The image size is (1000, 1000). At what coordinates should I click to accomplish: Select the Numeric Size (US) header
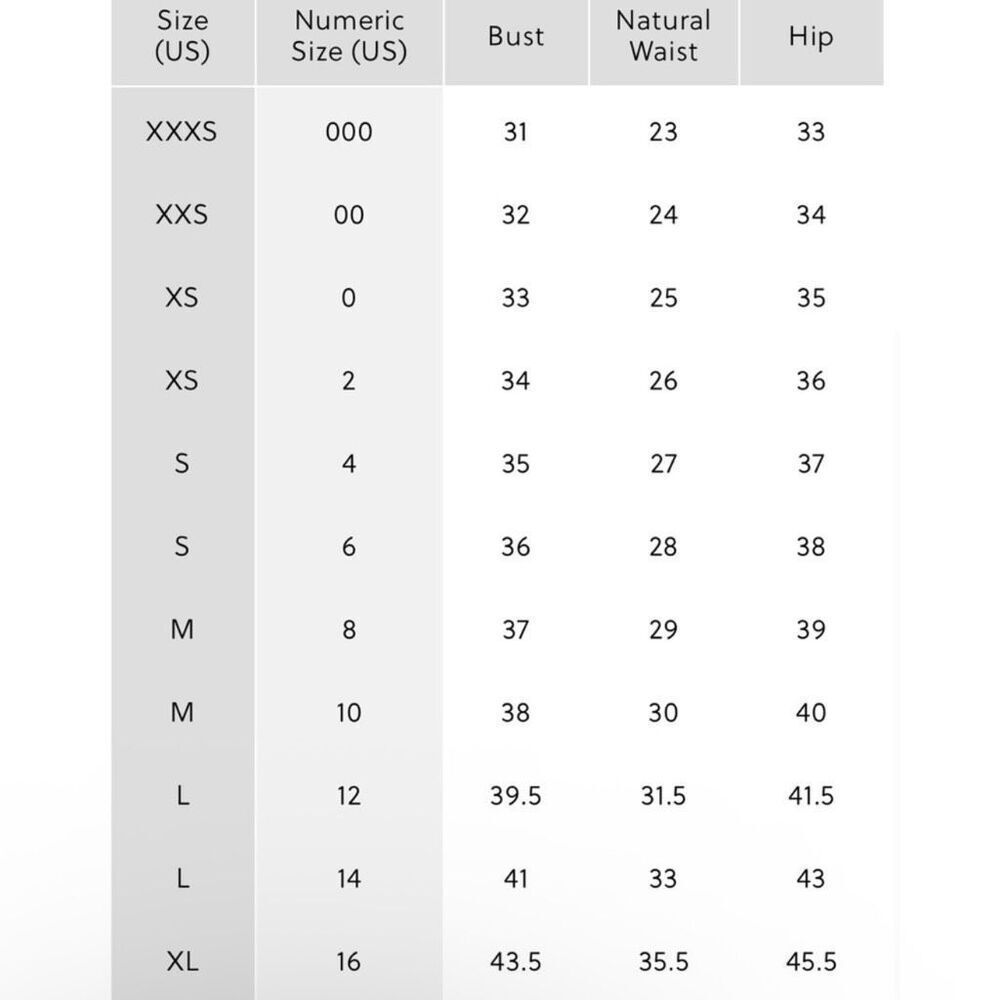tap(349, 36)
